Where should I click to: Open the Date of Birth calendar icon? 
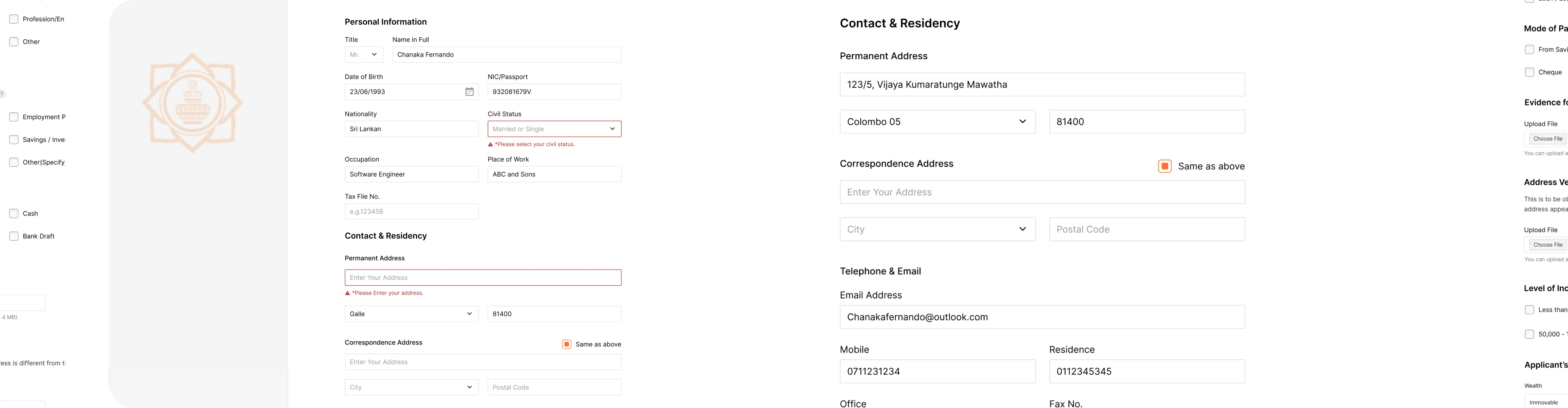coord(469,92)
